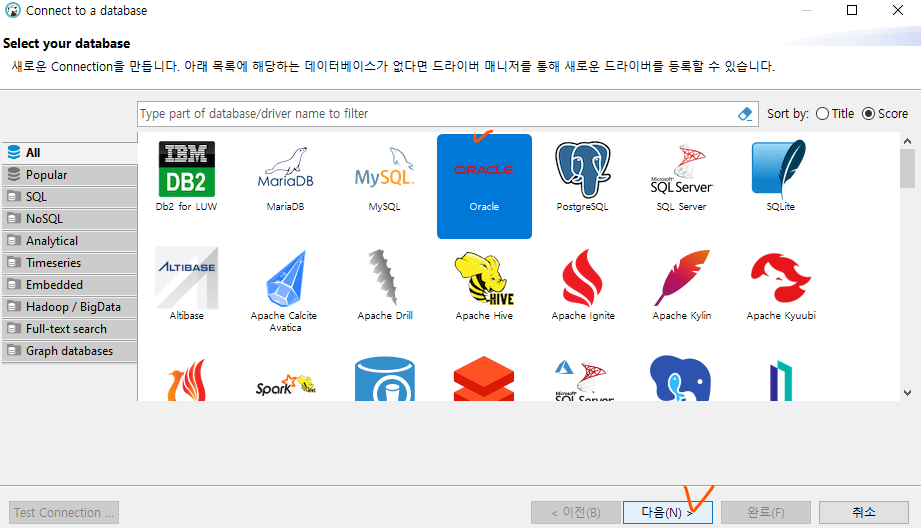Click the driver list scrollbar thumb
Viewport: 921px width, 528px height.
[x=907, y=169]
